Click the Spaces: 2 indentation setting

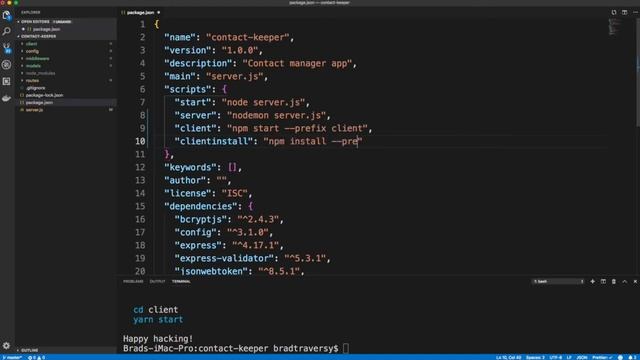(535, 357)
